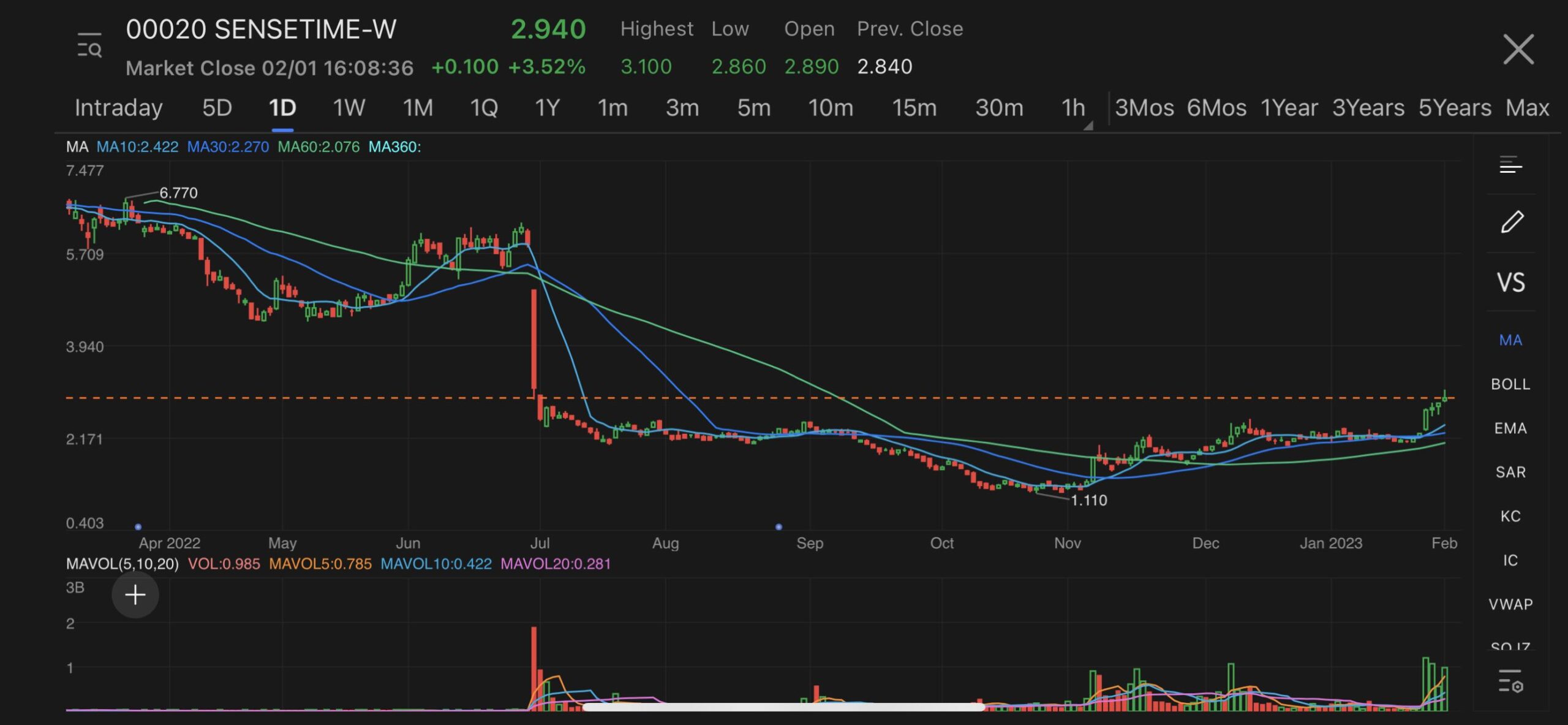This screenshot has height=725, width=1568.
Task: Tap the blue event dot near Sep
Action: [778, 527]
